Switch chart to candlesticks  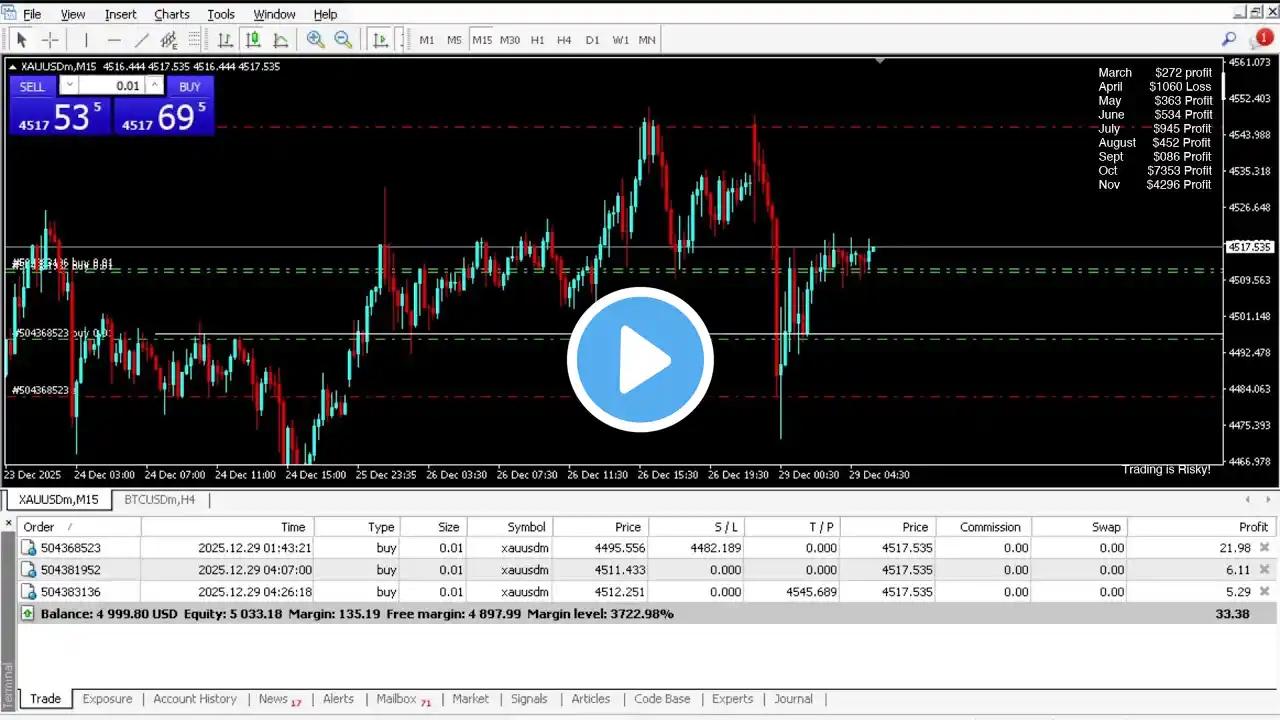pyautogui.click(x=253, y=40)
